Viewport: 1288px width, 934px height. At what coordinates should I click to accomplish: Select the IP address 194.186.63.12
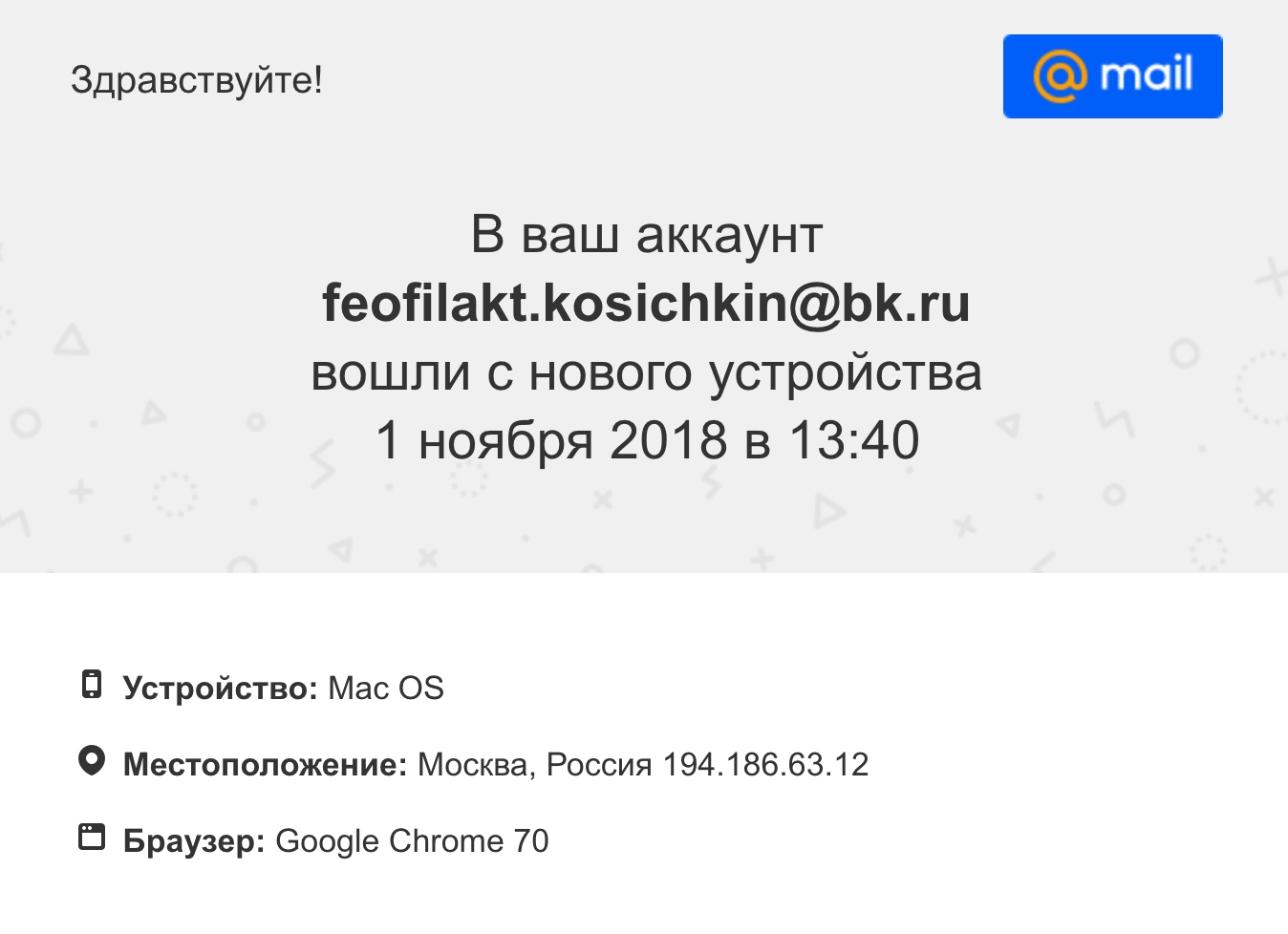tap(765, 765)
